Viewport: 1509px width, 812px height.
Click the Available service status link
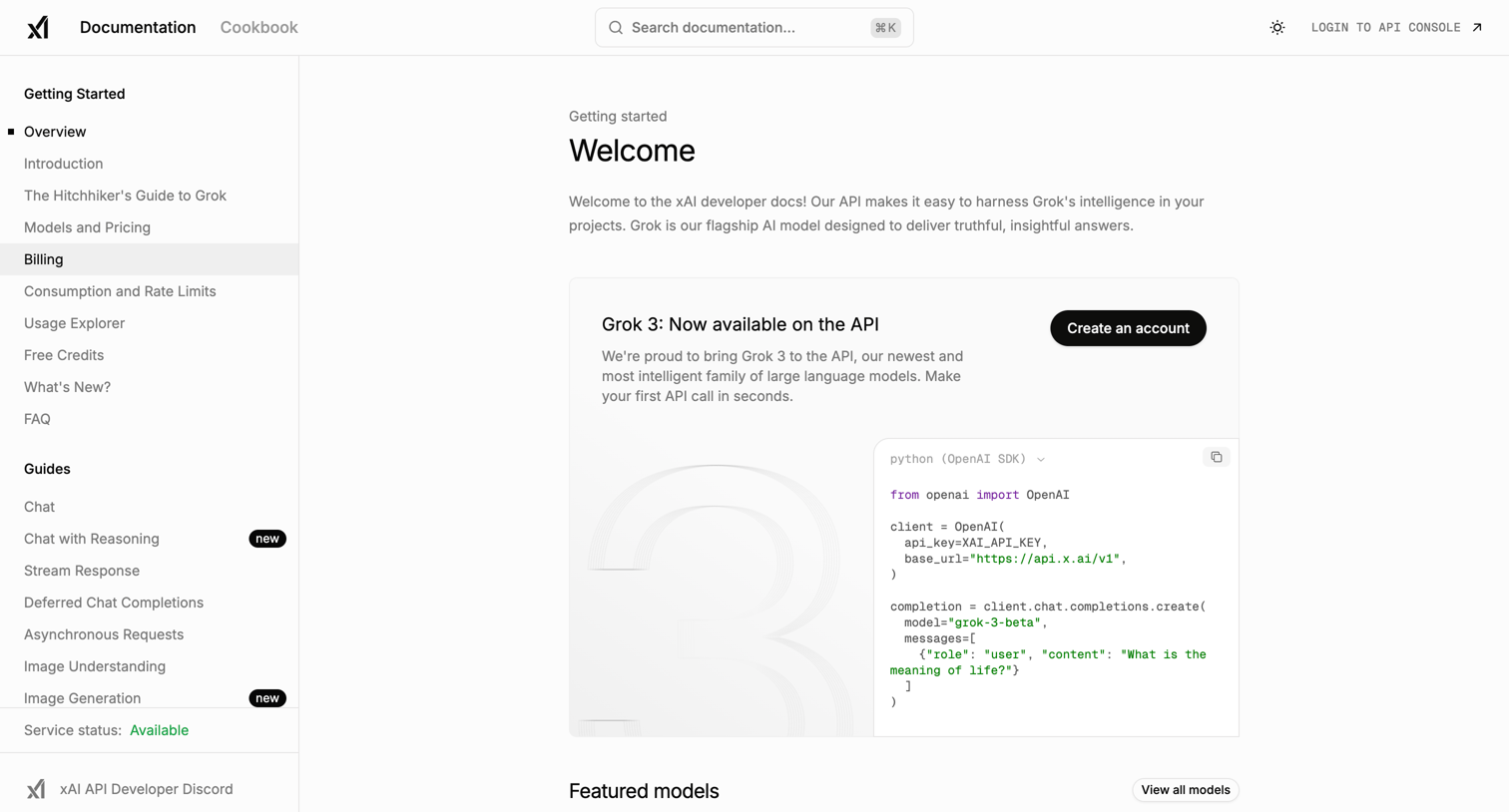tap(159, 730)
